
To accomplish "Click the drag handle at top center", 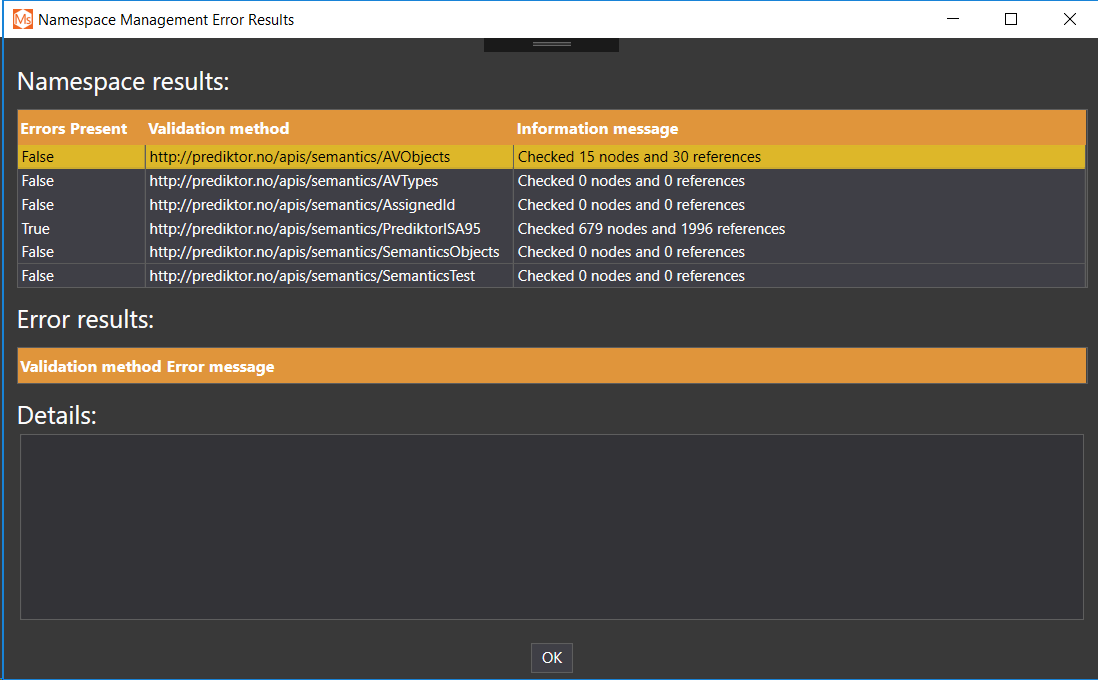I will [551, 45].
